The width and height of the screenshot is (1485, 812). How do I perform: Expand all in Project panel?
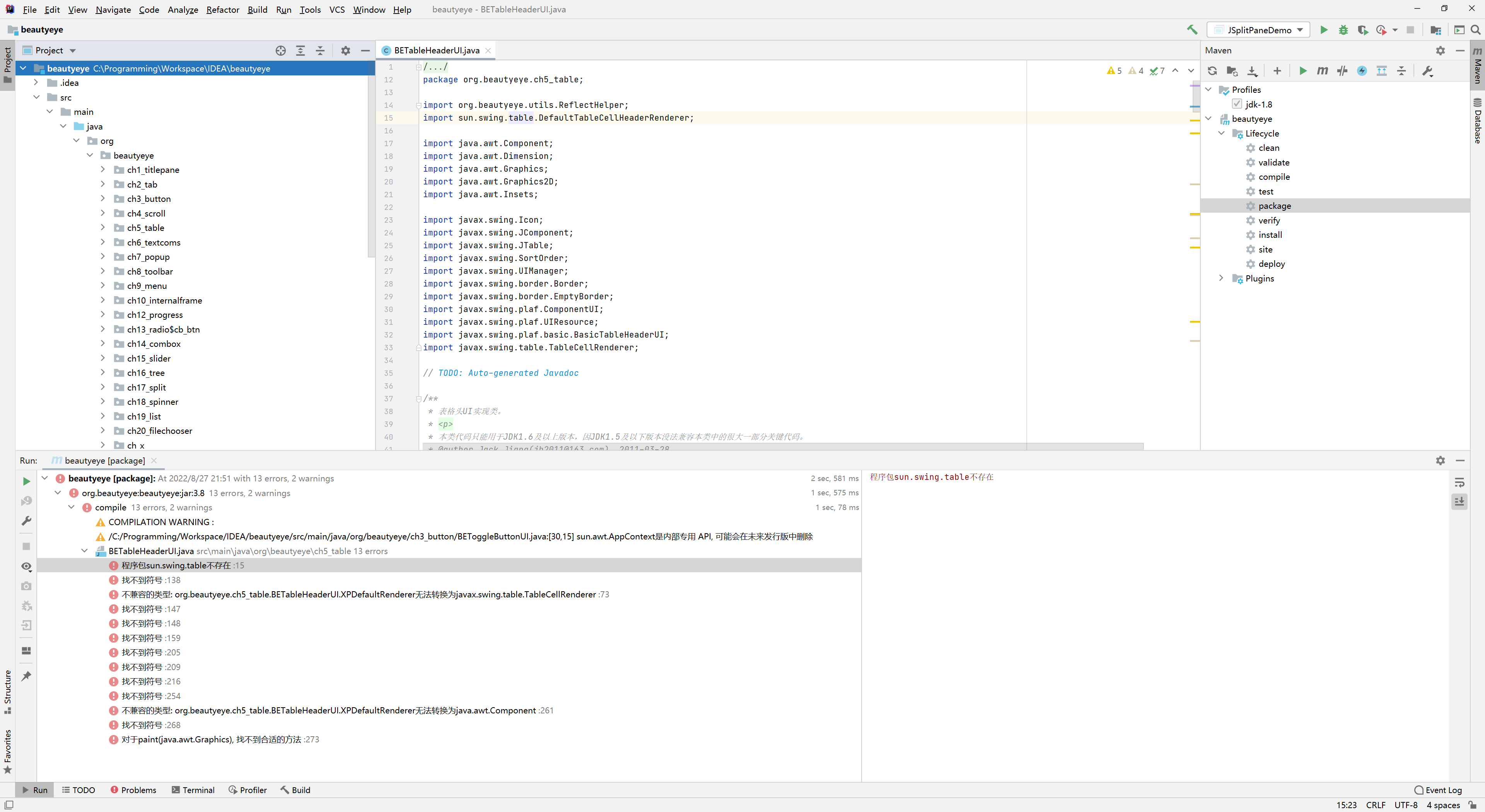[x=300, y=51]
